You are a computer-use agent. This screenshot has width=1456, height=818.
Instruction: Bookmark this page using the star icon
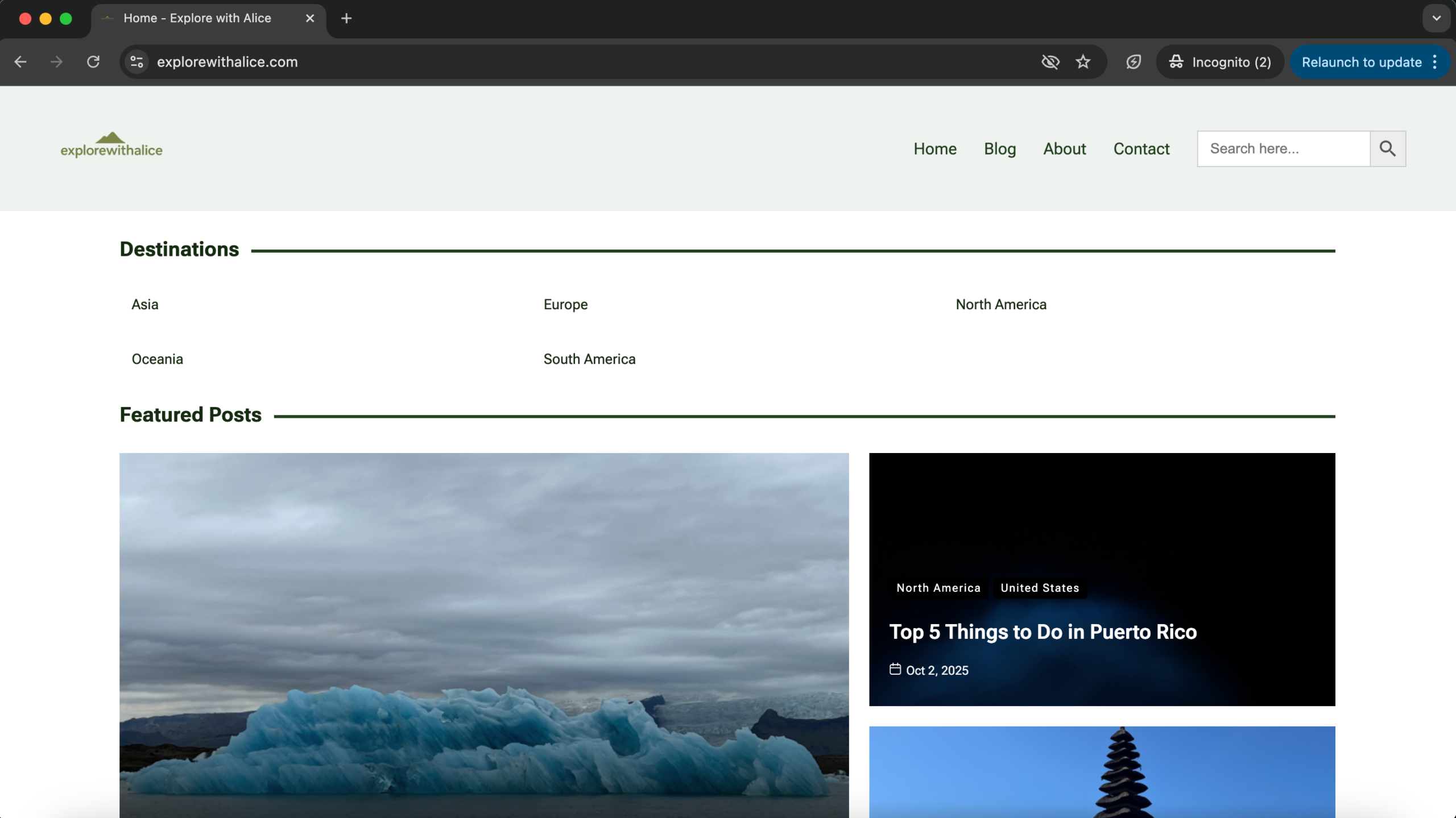pyautogui.click(x=1083, y=62)
